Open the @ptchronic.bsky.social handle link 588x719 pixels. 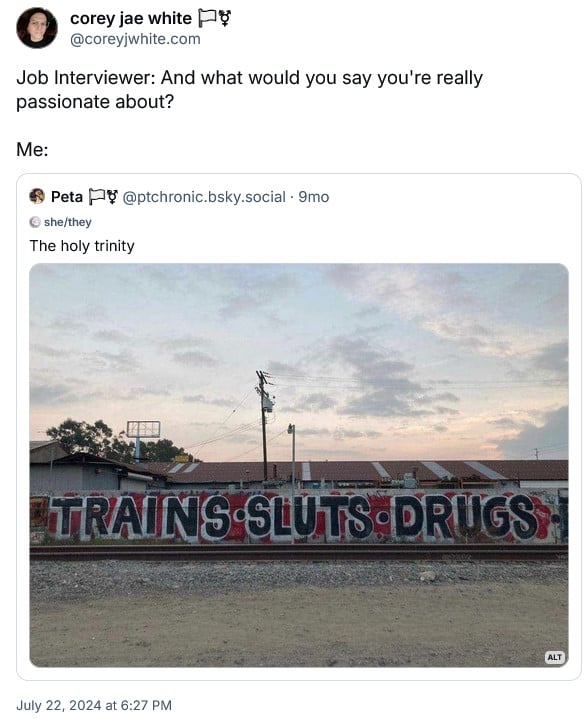pyautogui.click(x=204, y=197)
